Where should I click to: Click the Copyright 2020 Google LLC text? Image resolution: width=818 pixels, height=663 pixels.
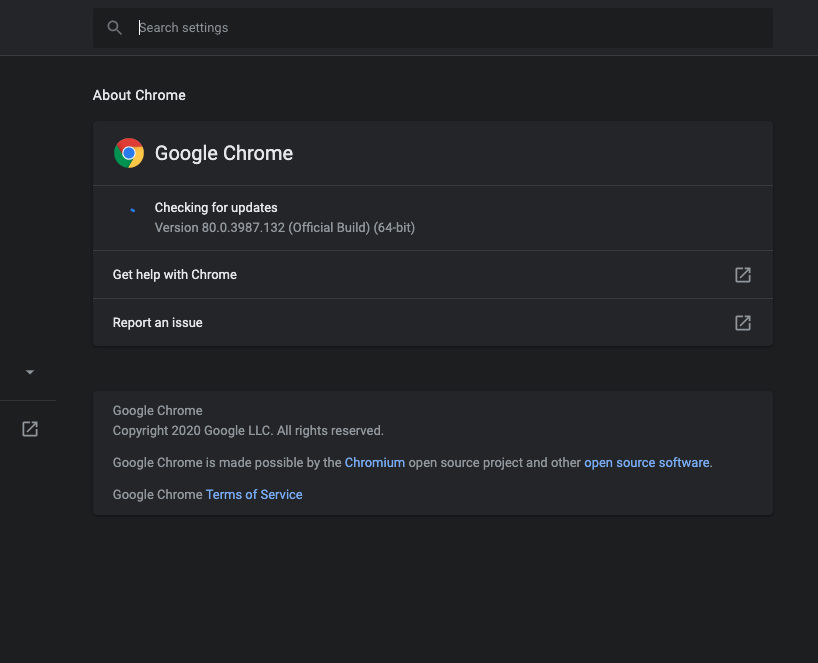(248, 431)
